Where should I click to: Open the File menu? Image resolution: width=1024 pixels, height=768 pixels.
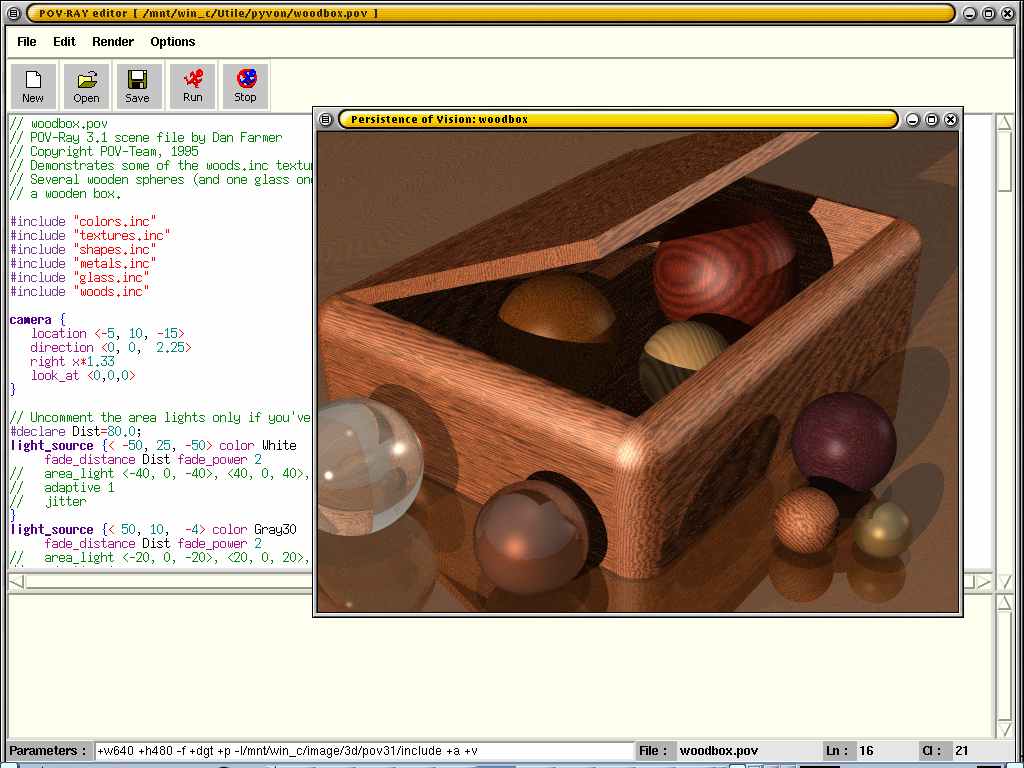coord(27,42)
